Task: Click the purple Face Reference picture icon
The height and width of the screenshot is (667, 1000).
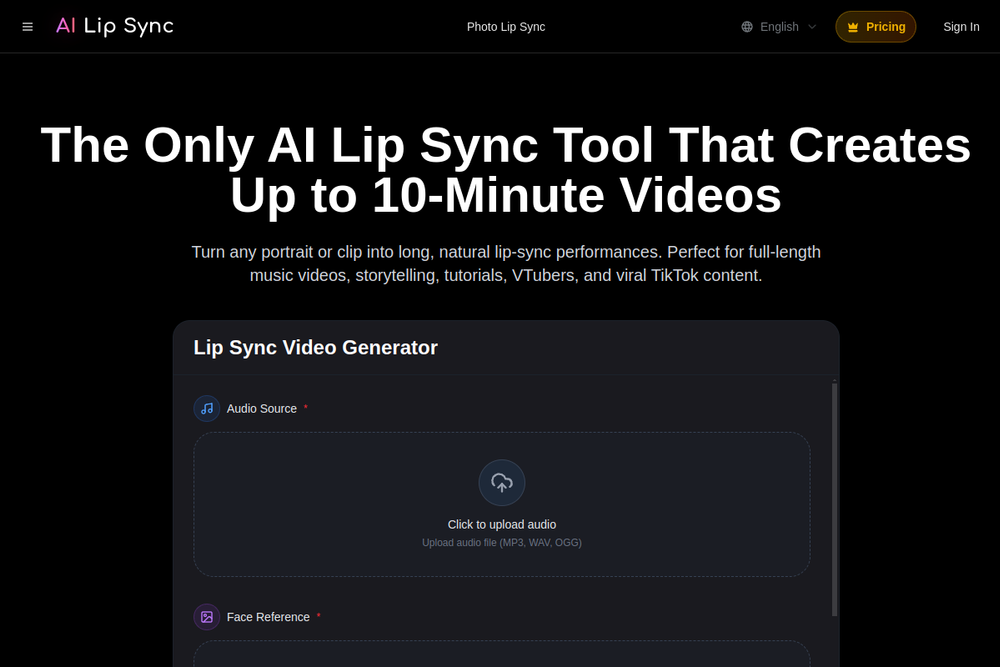Action: point(206,617)
